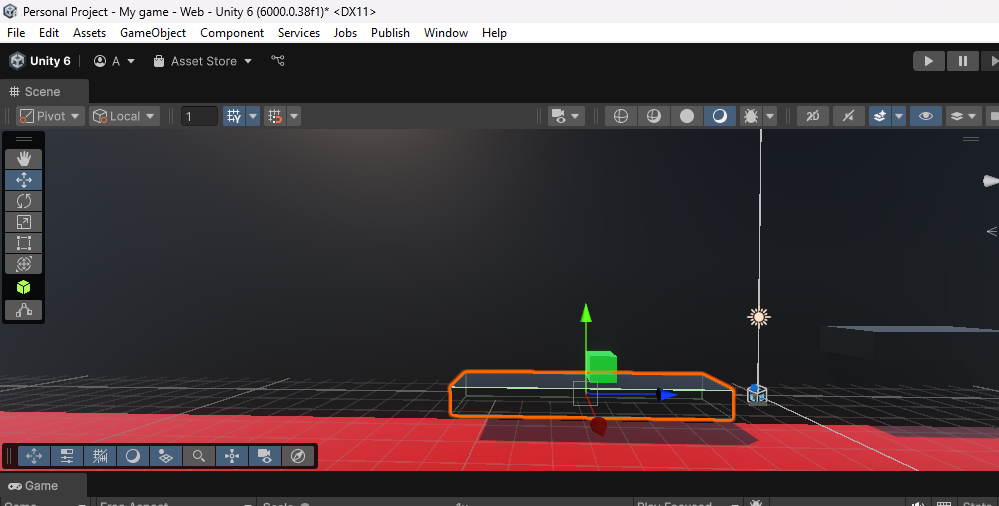Screen dimensions: 999x506
Task: Toggle scene visibility eye icon
Action: click(926, 116)
